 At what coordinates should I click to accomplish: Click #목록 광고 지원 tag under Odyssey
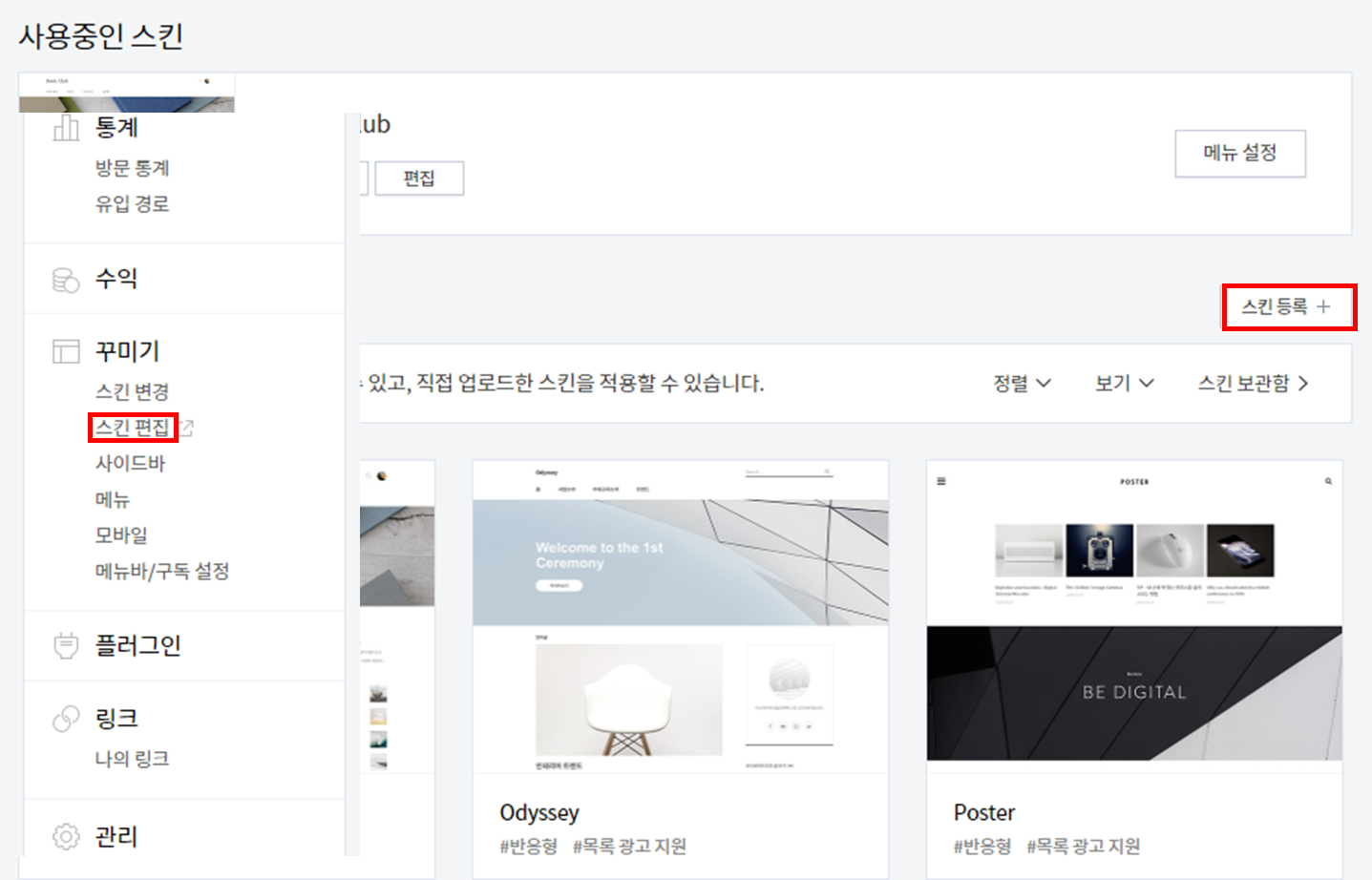pos(629,847)
